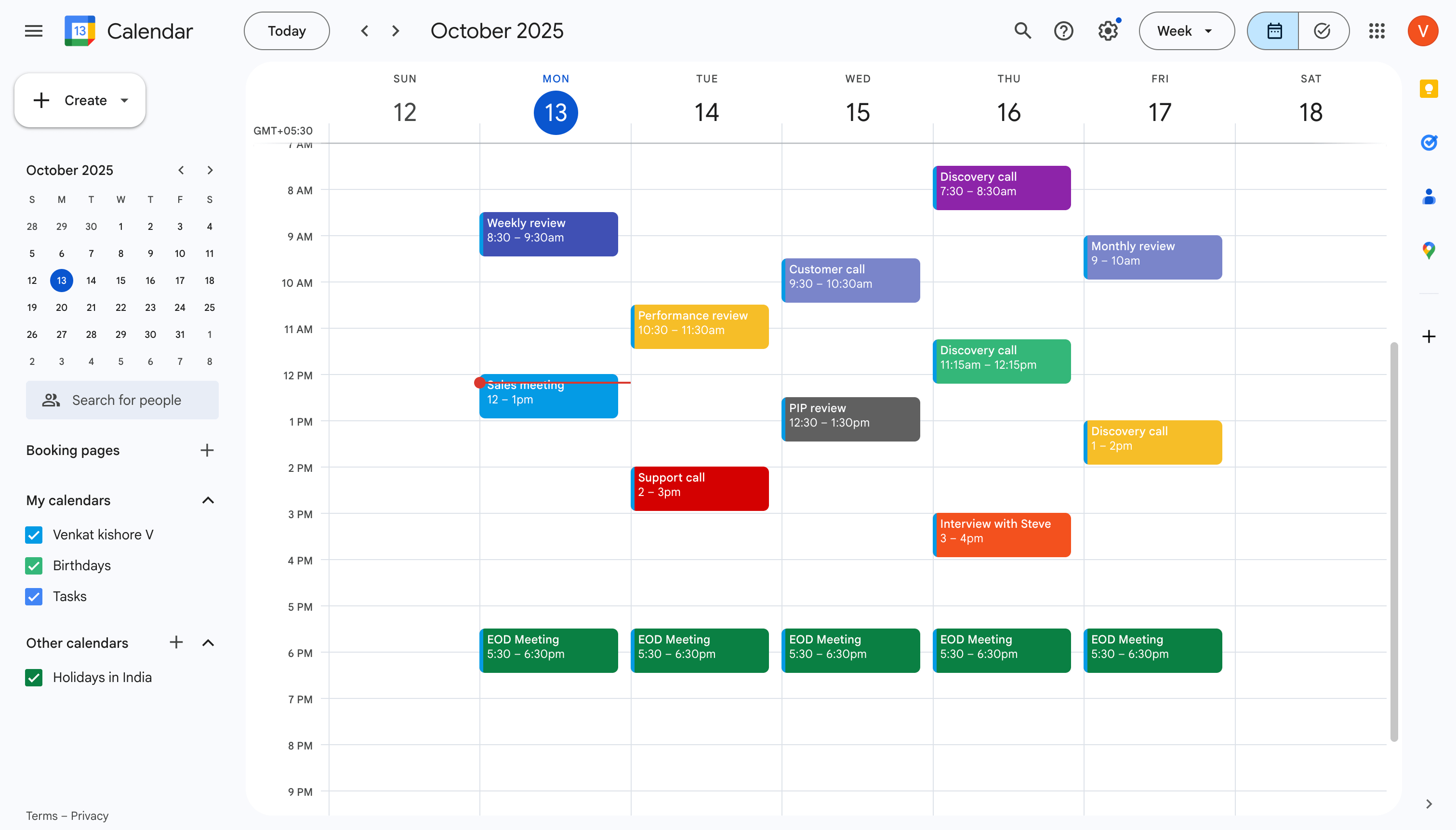The image size is (1456, 830).
Task: Switch to the Tasks view tab
Action: 1323,30
